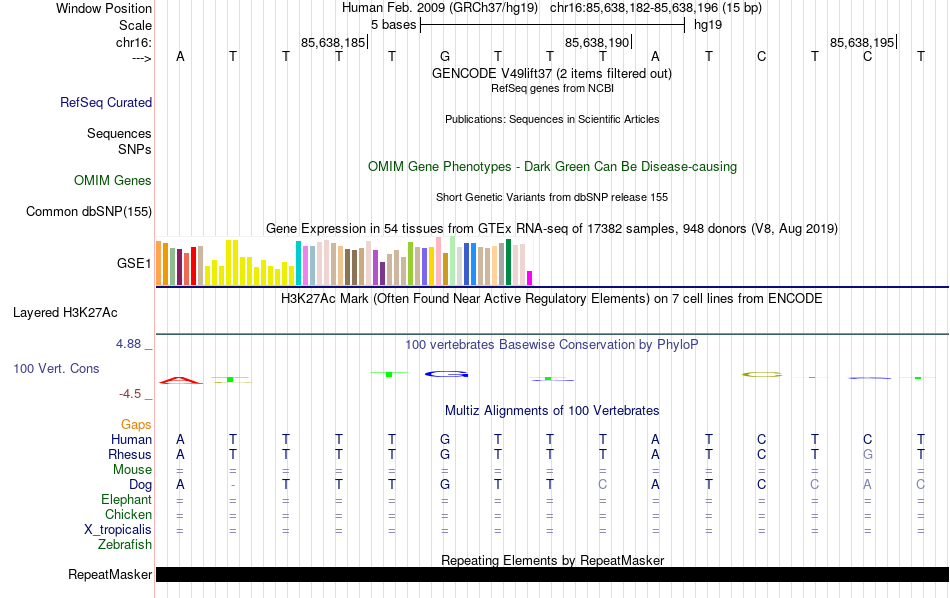Click the red A logo in PhyloP track

point(181,380)
